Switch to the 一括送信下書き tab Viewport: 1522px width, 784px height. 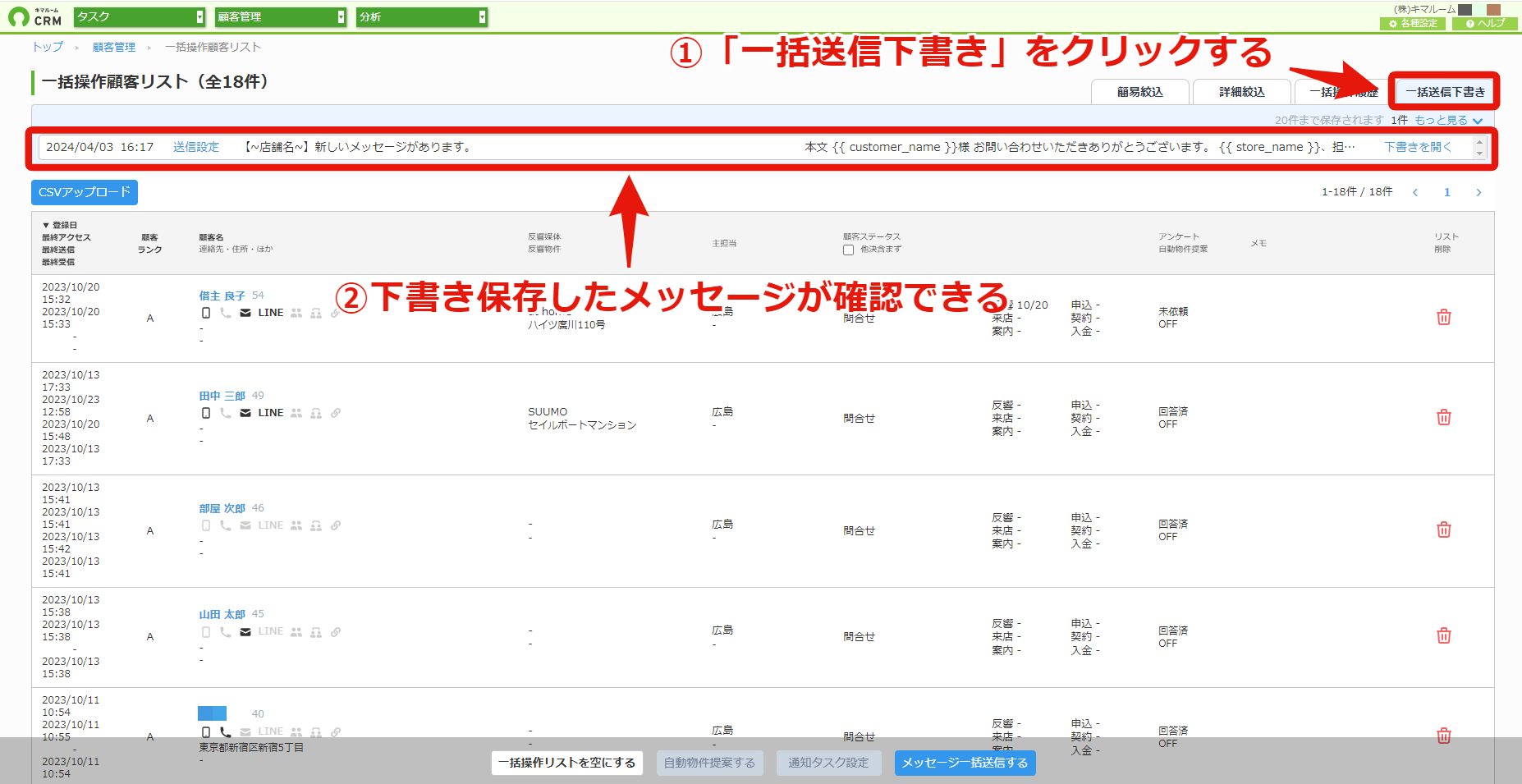(x=1445, y=92)
